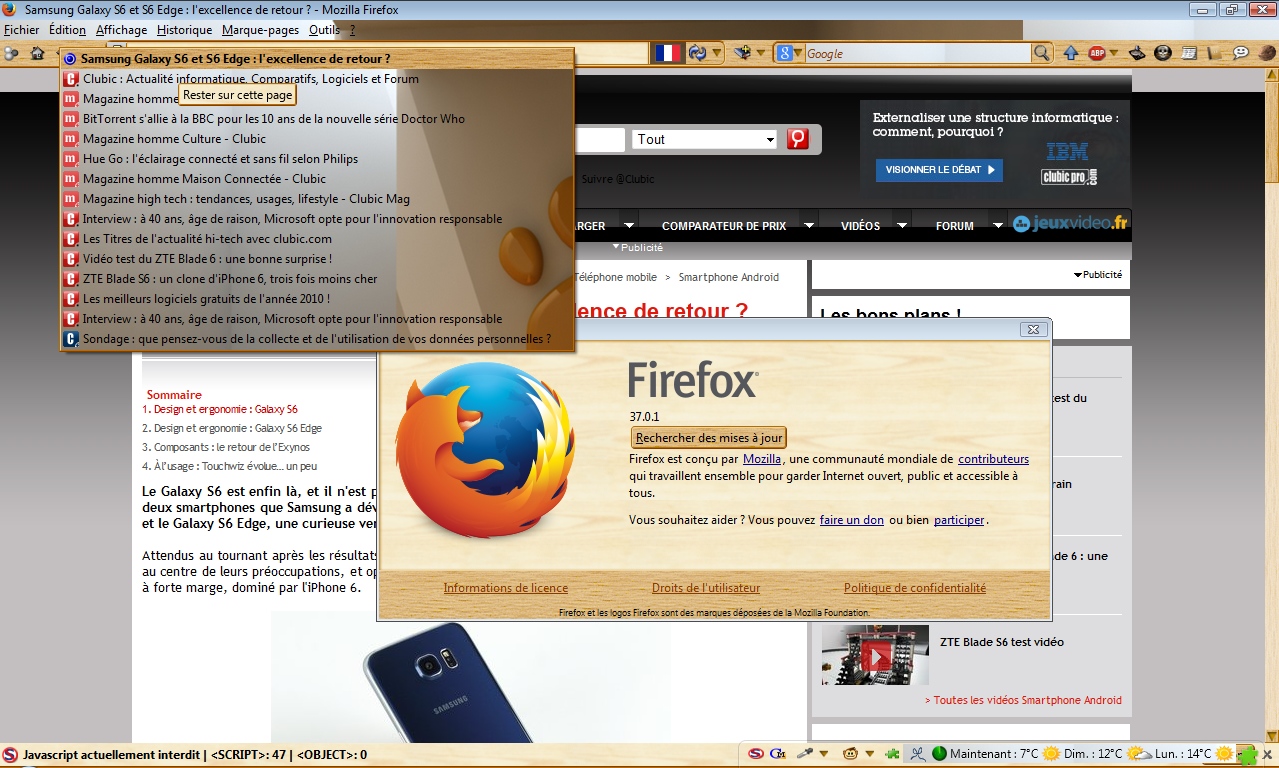Screen dimensions: 1279x768
Task: Close the status bar with the X icon
Action: tap(1268, 754)
